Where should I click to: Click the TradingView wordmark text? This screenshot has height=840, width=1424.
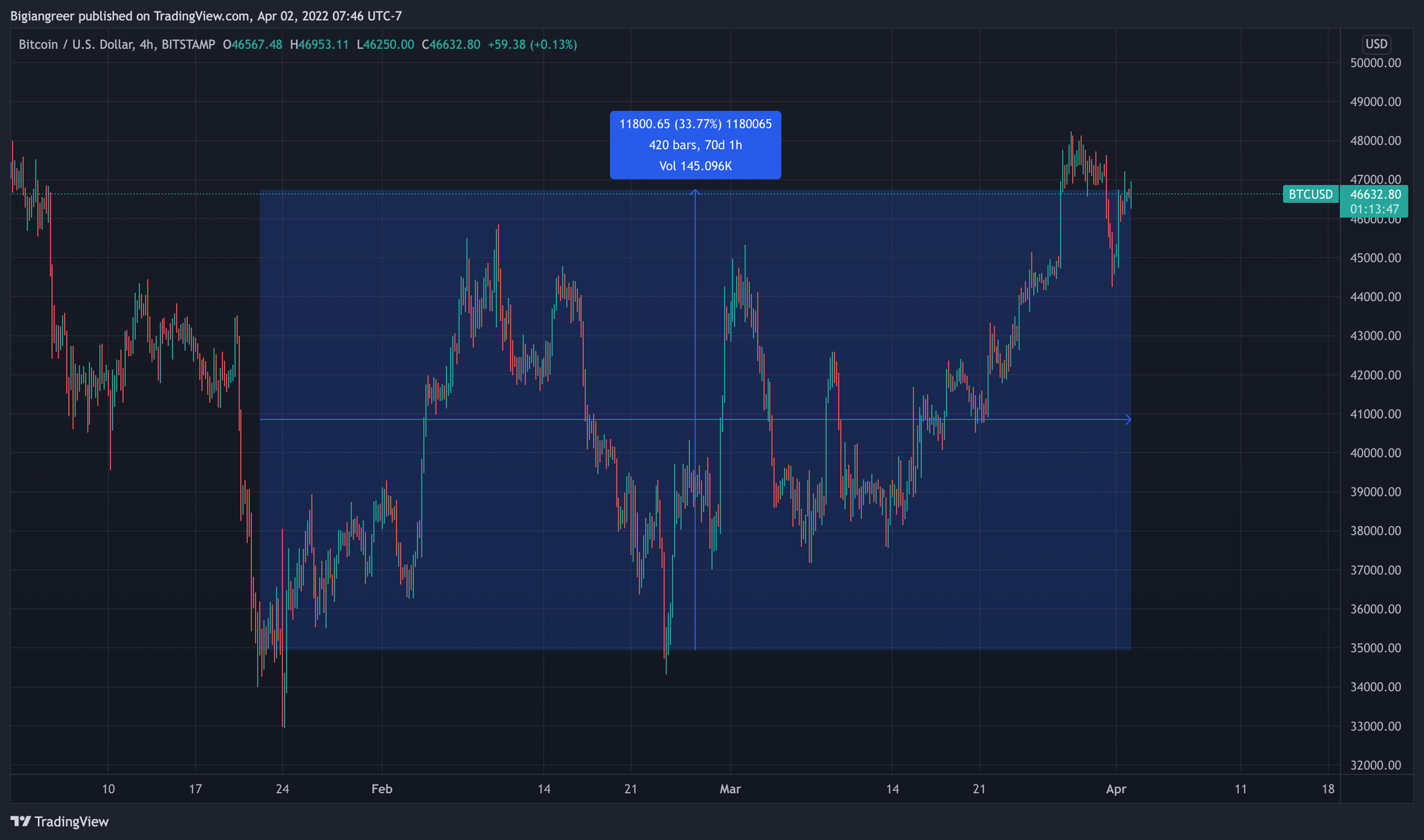pyautogui.click(x=71, y=821)
